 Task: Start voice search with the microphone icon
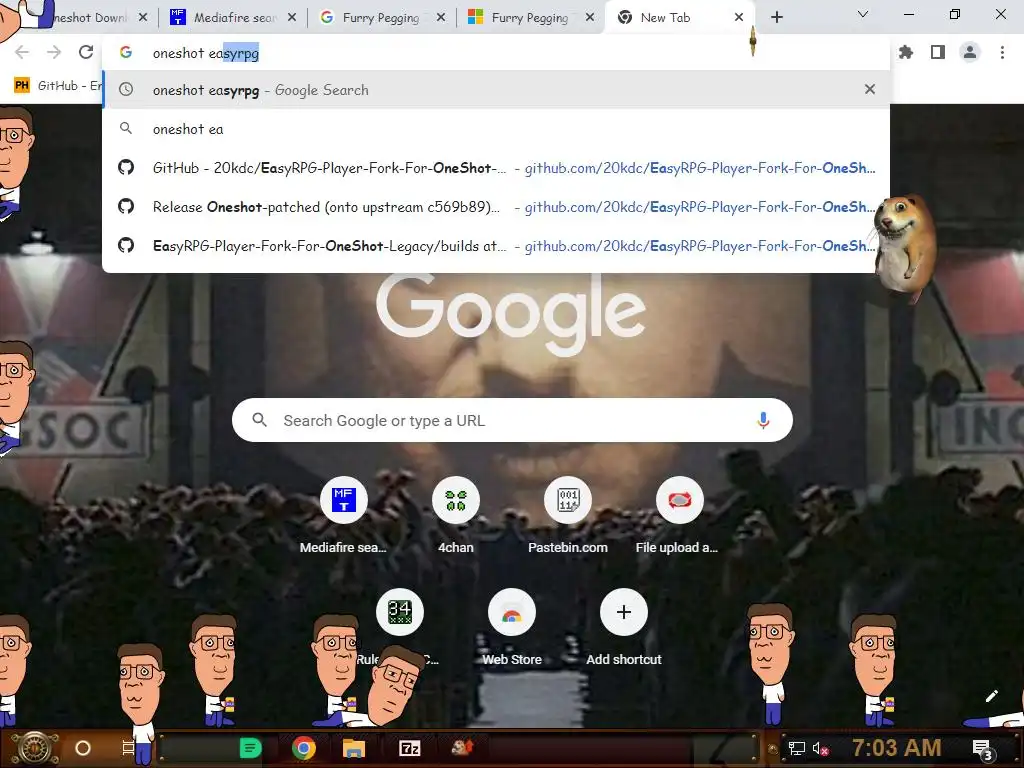(763, 420)
